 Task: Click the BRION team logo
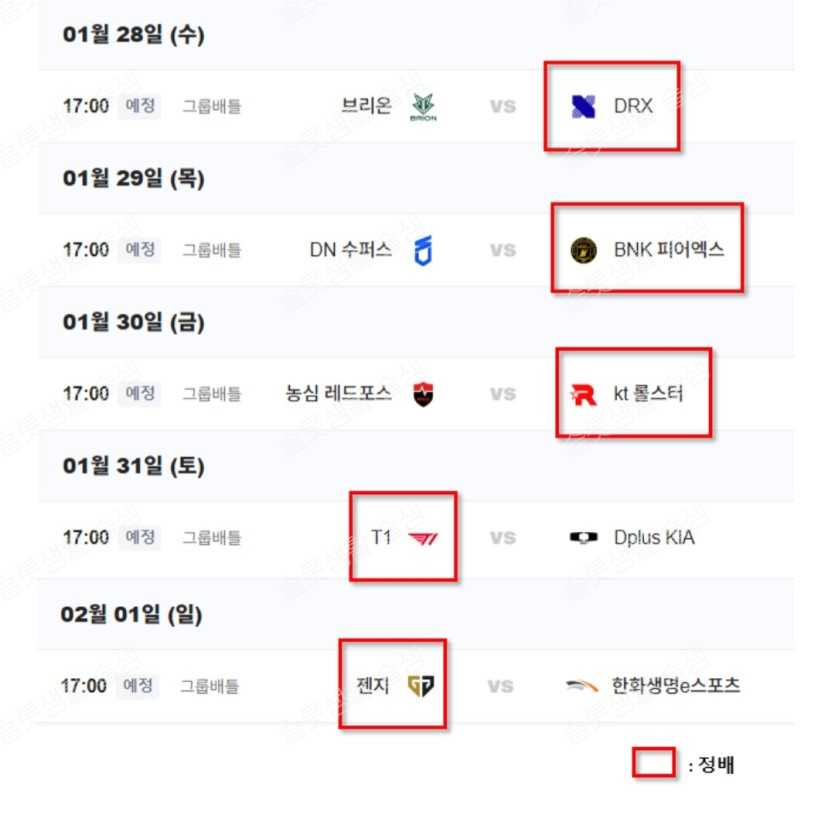(x=423, y=107)
